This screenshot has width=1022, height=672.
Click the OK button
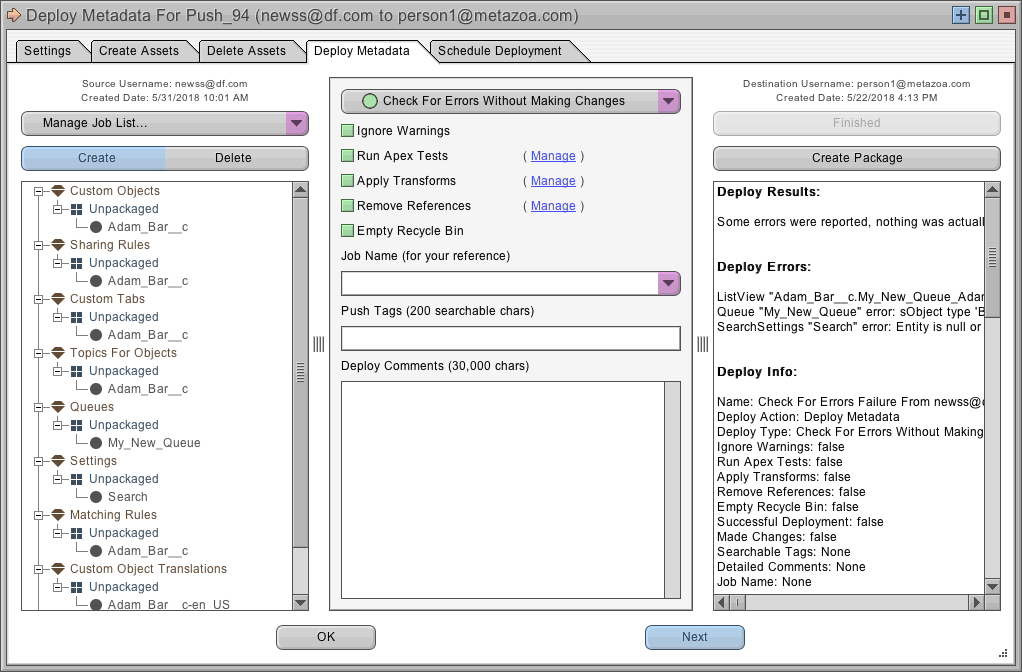point(326,637)
